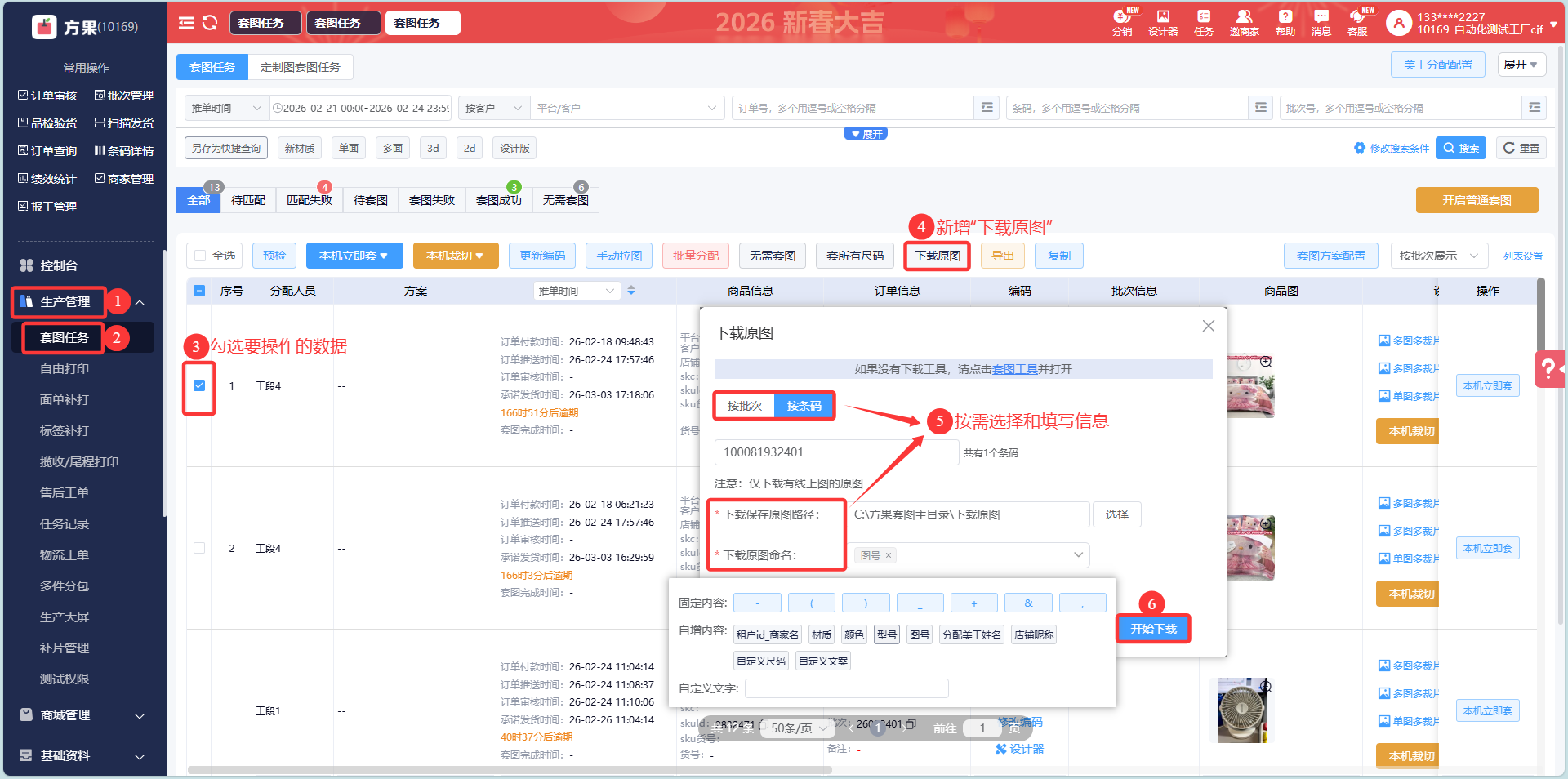Click the refresh icon in top bar
The width and height of the screenshot is (1568, 779).
210,23
